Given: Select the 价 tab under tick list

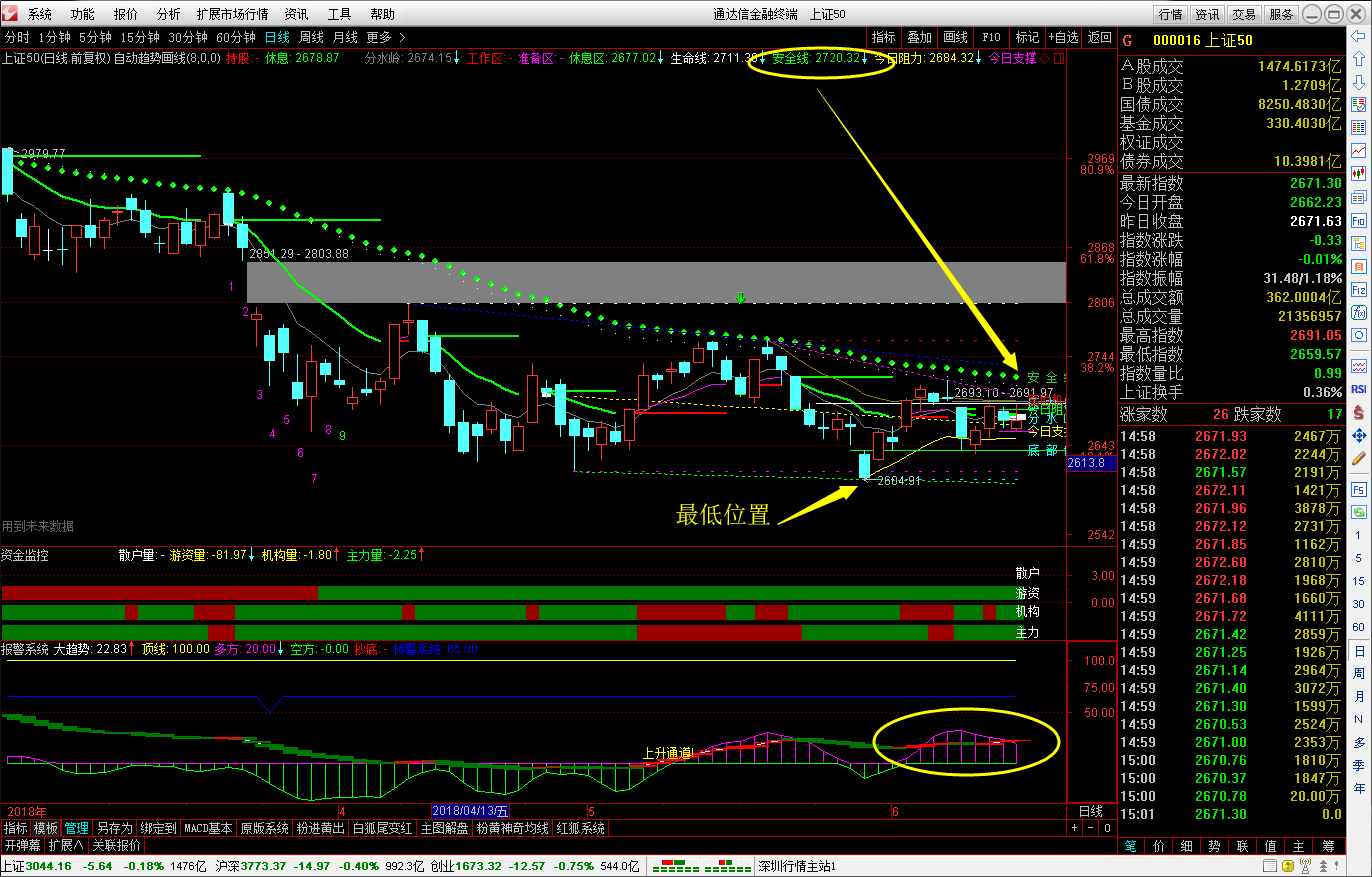Looking at the screenshot, I should (1158, 846).
